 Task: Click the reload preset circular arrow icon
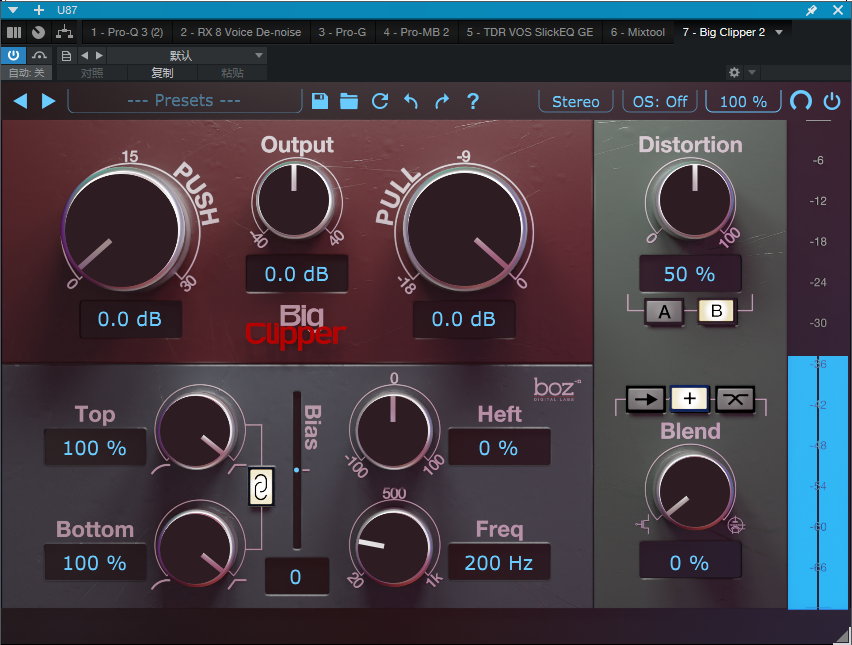(x=380, y=101)
